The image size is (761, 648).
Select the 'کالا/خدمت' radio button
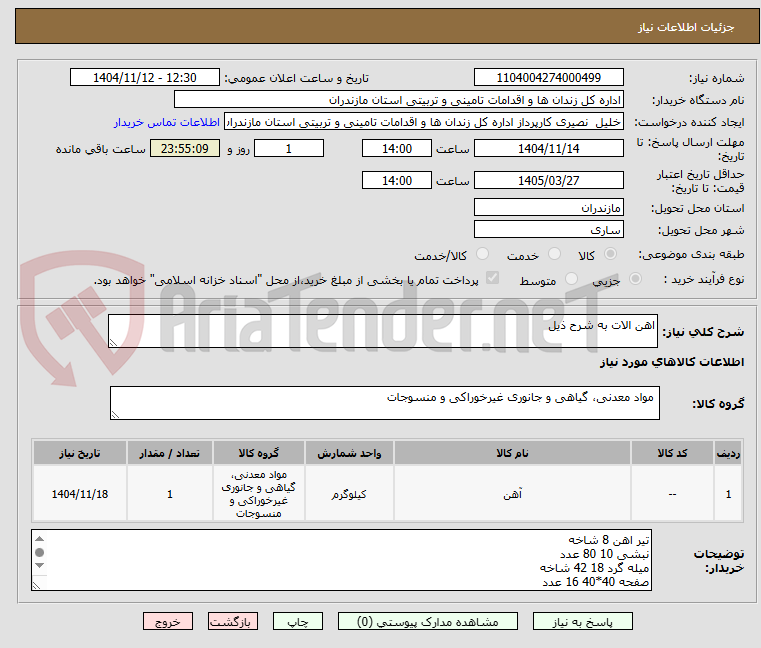tap(482, 254)
